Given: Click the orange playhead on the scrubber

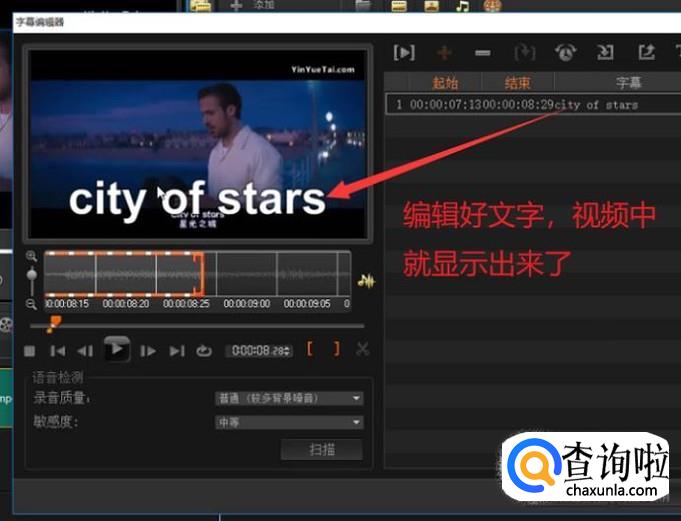Looking at the screenshot, I should click(54, 324).
